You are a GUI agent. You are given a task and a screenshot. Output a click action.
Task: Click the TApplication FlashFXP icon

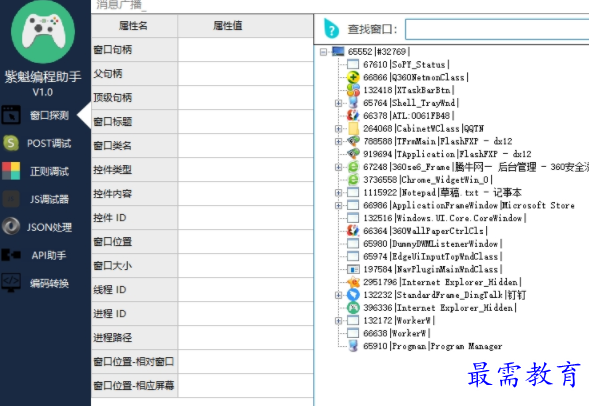(x=353, y=154)
